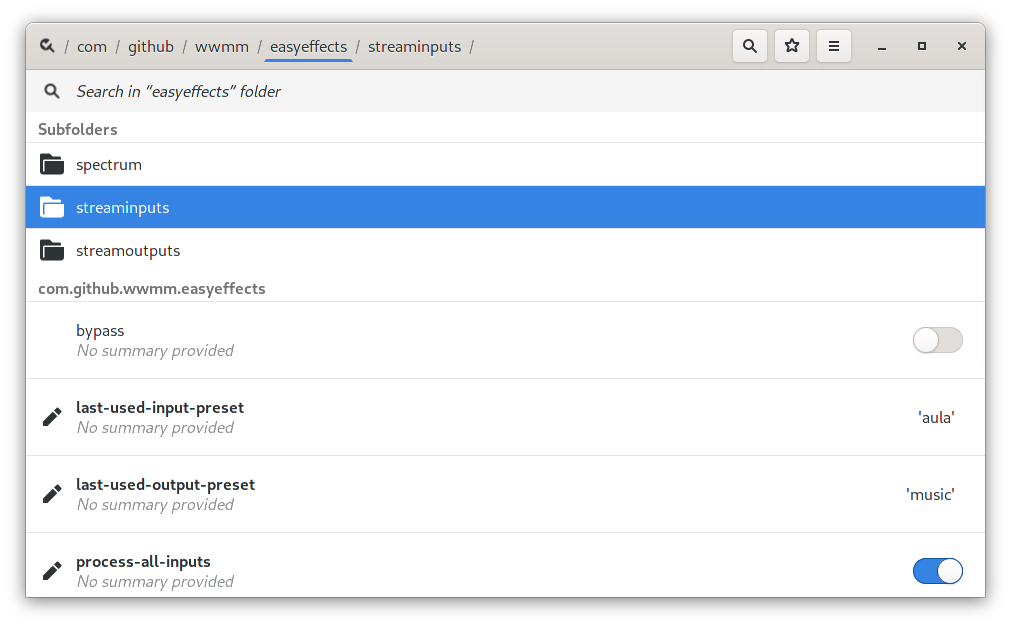This screenshot has width=1011, height=626.
Task: Click the folder icon next to spectrum
Action: pyautogui.click(x=52, y=164)
